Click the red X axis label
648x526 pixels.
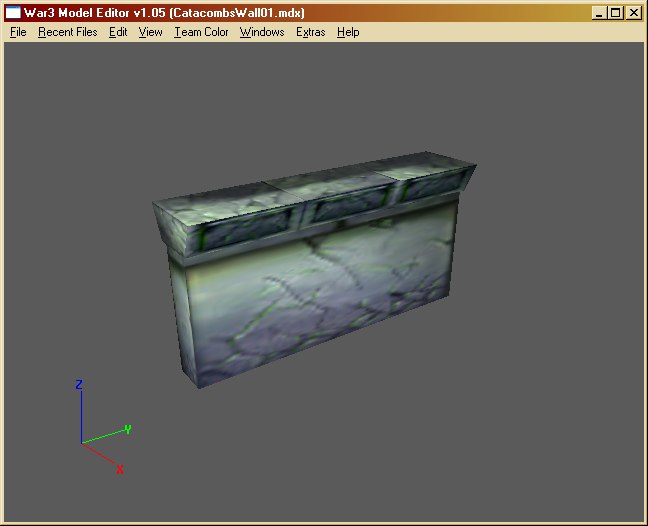[120, 469]
